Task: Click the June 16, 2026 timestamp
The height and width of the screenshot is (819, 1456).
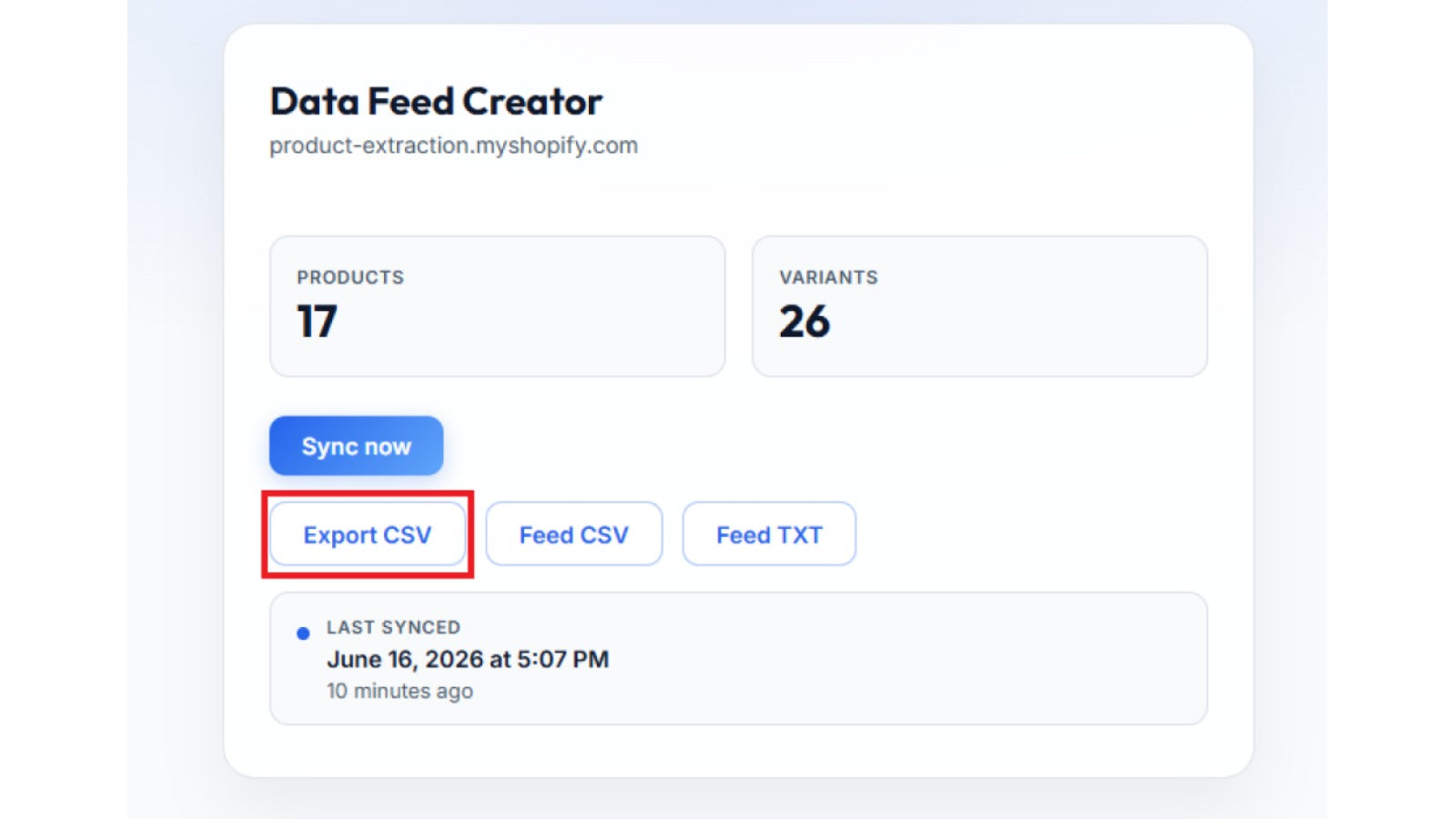Action: pyautogui.click(x=468, y=659)
